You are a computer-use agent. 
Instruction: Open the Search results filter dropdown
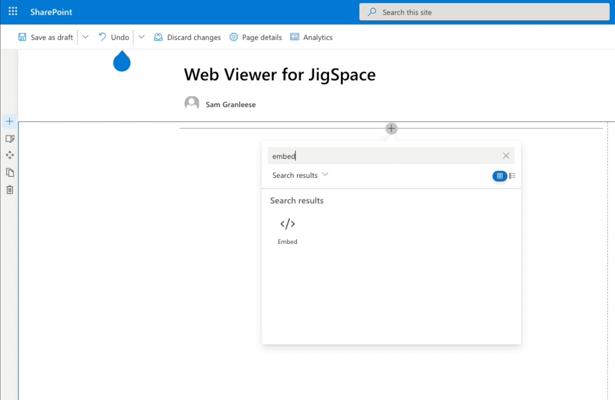pyautogui.click(x=300, y=175)
